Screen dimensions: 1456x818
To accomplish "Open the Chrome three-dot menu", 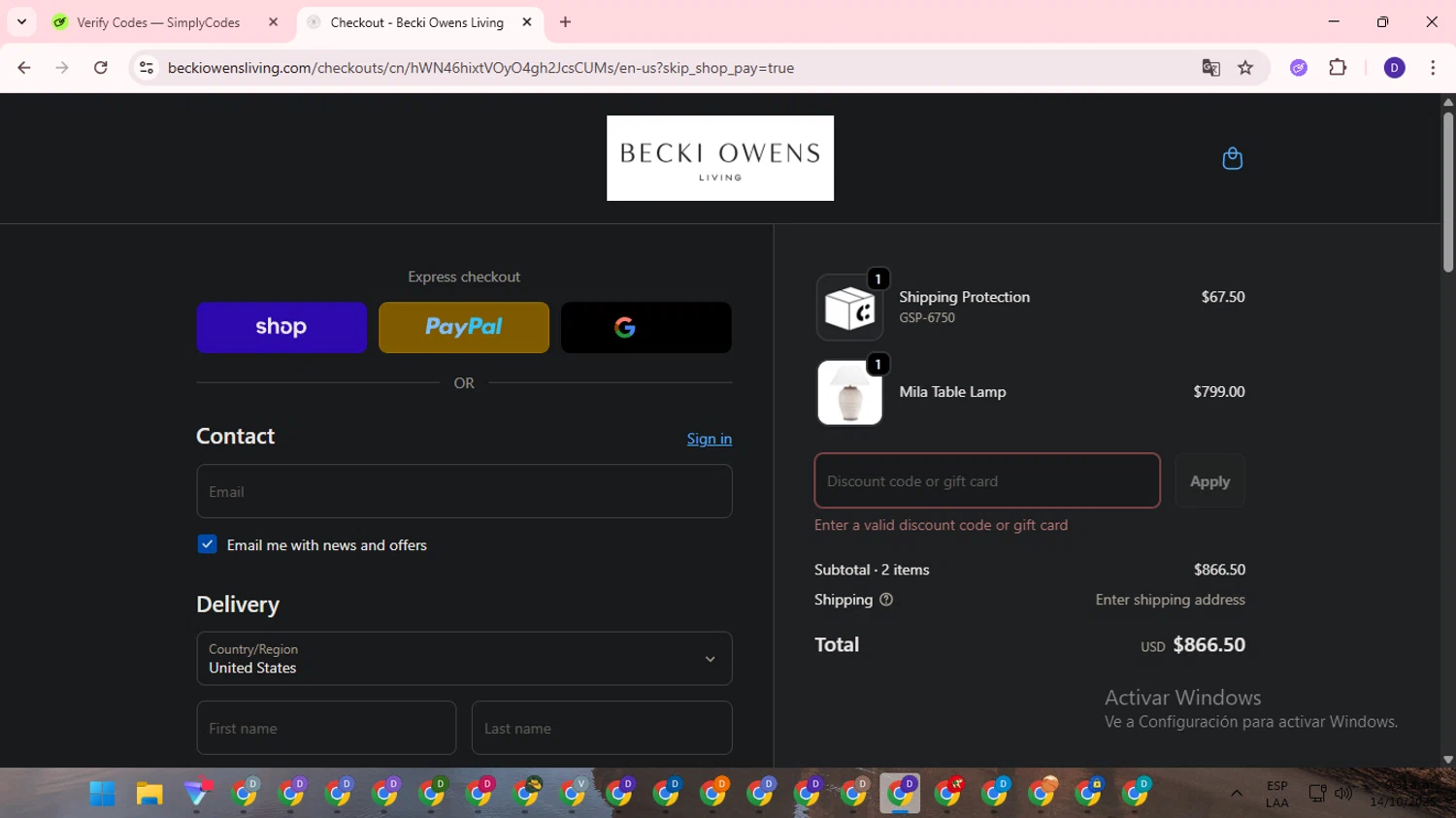I will [1433, 68].
